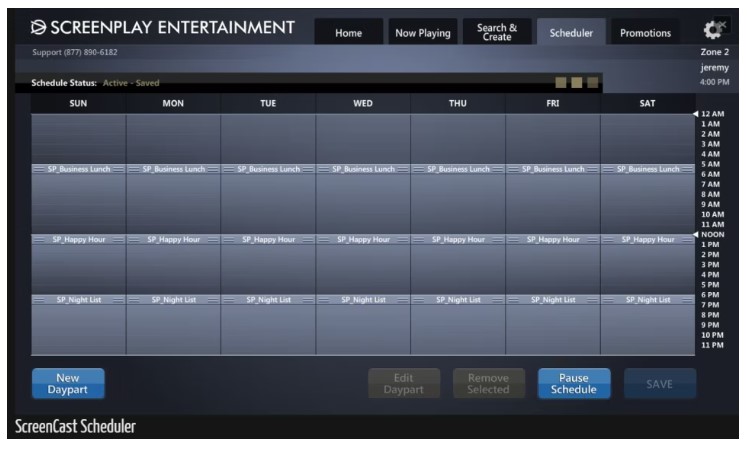Click the THU column header
The image size is (747, 453).
[457, 103]
